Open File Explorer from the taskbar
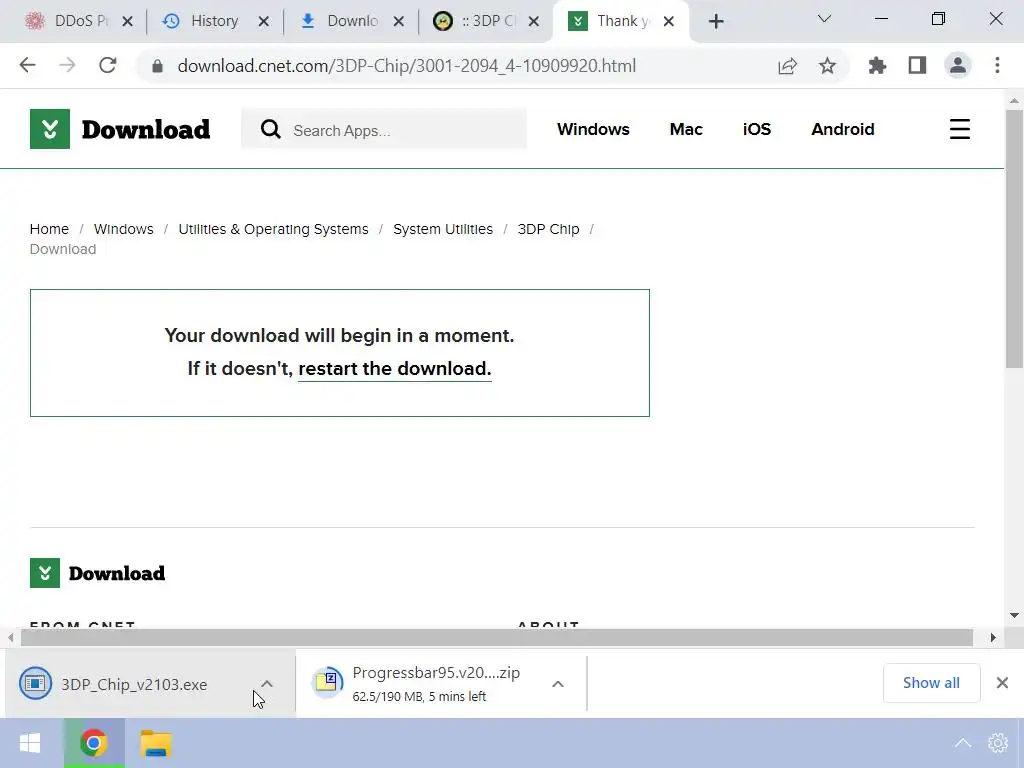The height and width of the screenshot is (768, 1024). tap(156, 743)
